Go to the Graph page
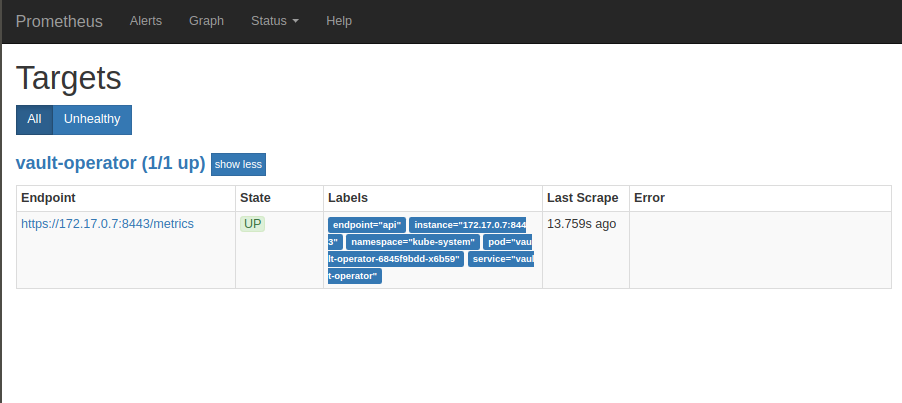This screenshot has width=902, height=403. point(206,21)
